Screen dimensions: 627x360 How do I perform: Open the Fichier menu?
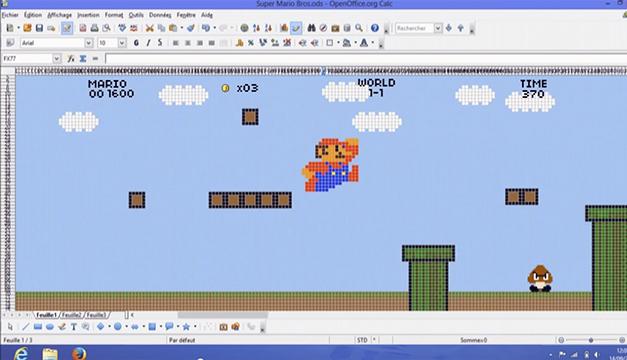click(10, 15)
